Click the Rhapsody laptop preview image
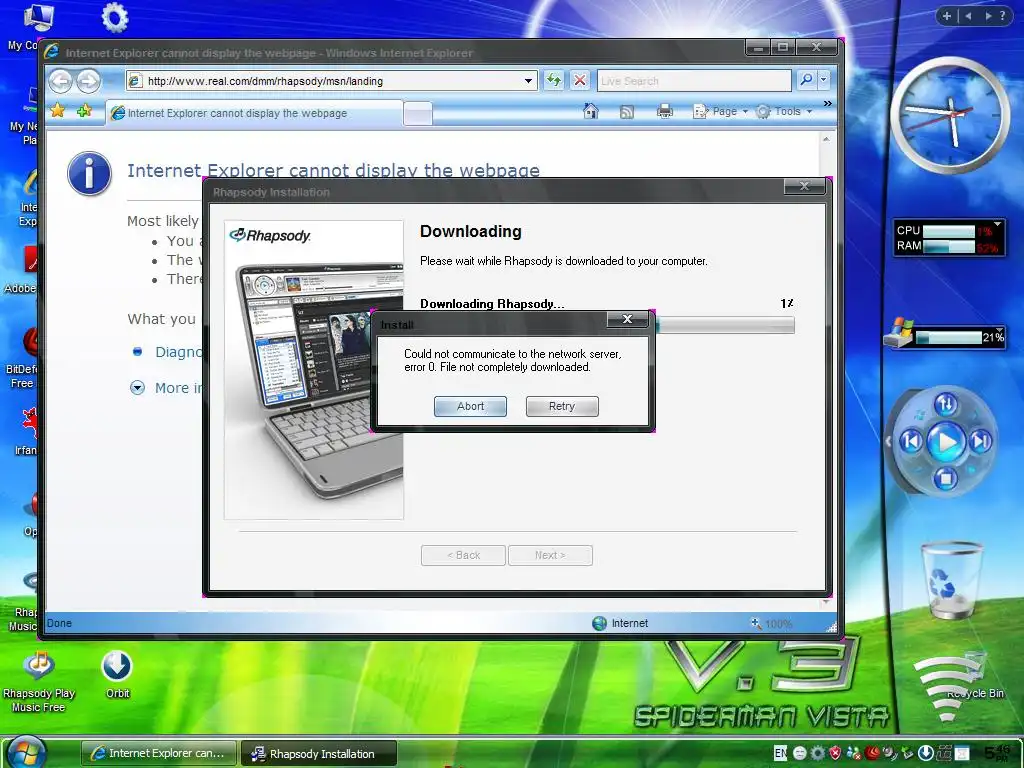The height and width of the screenshot is (768, 1024). click(318, 382)
